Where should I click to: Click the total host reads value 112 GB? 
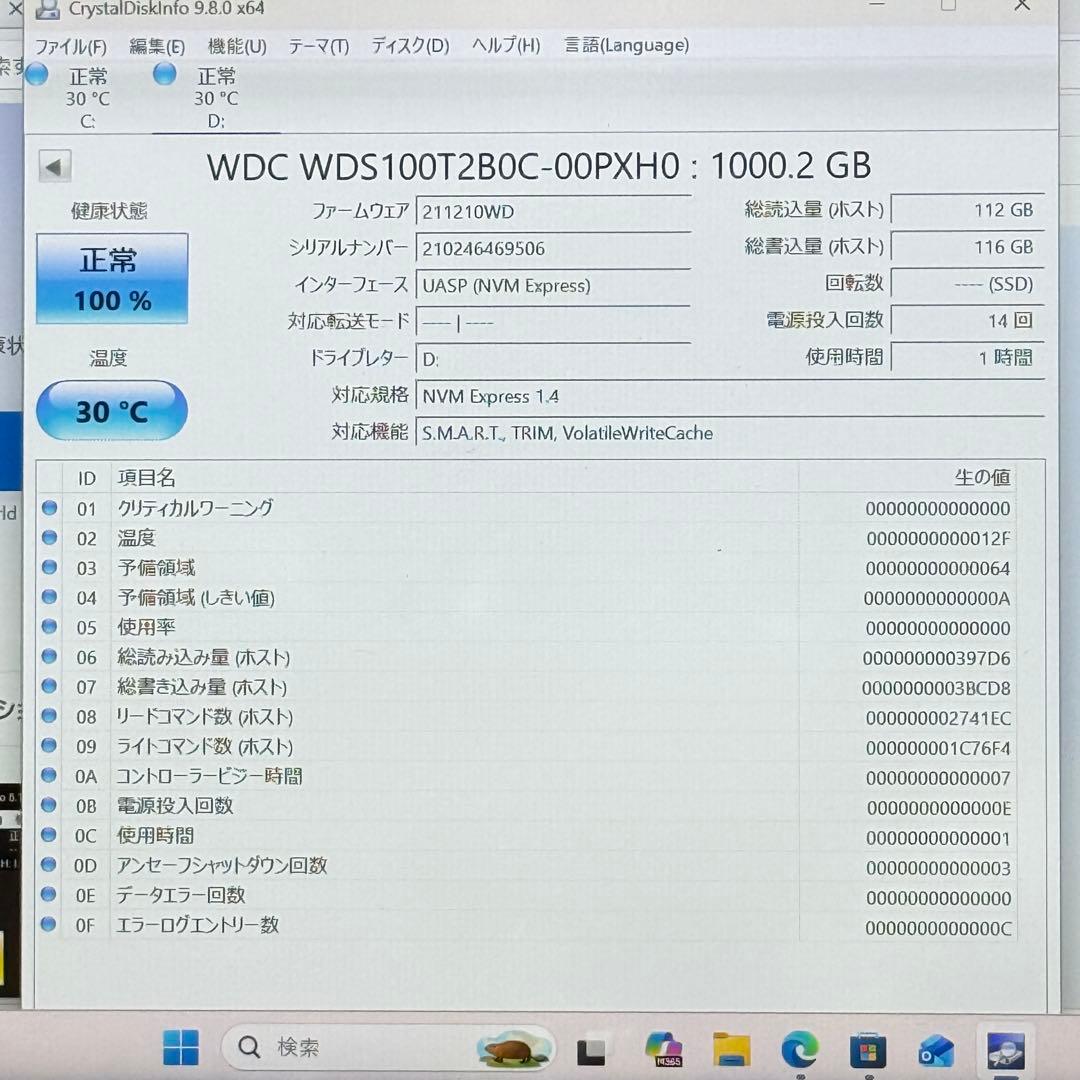pyautogui.click(x=968, y=210)
